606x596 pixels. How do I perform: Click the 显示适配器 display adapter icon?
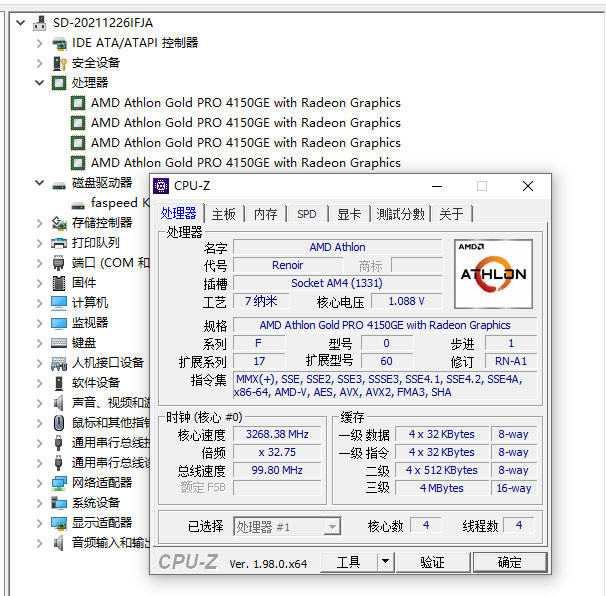click(59, 523)
